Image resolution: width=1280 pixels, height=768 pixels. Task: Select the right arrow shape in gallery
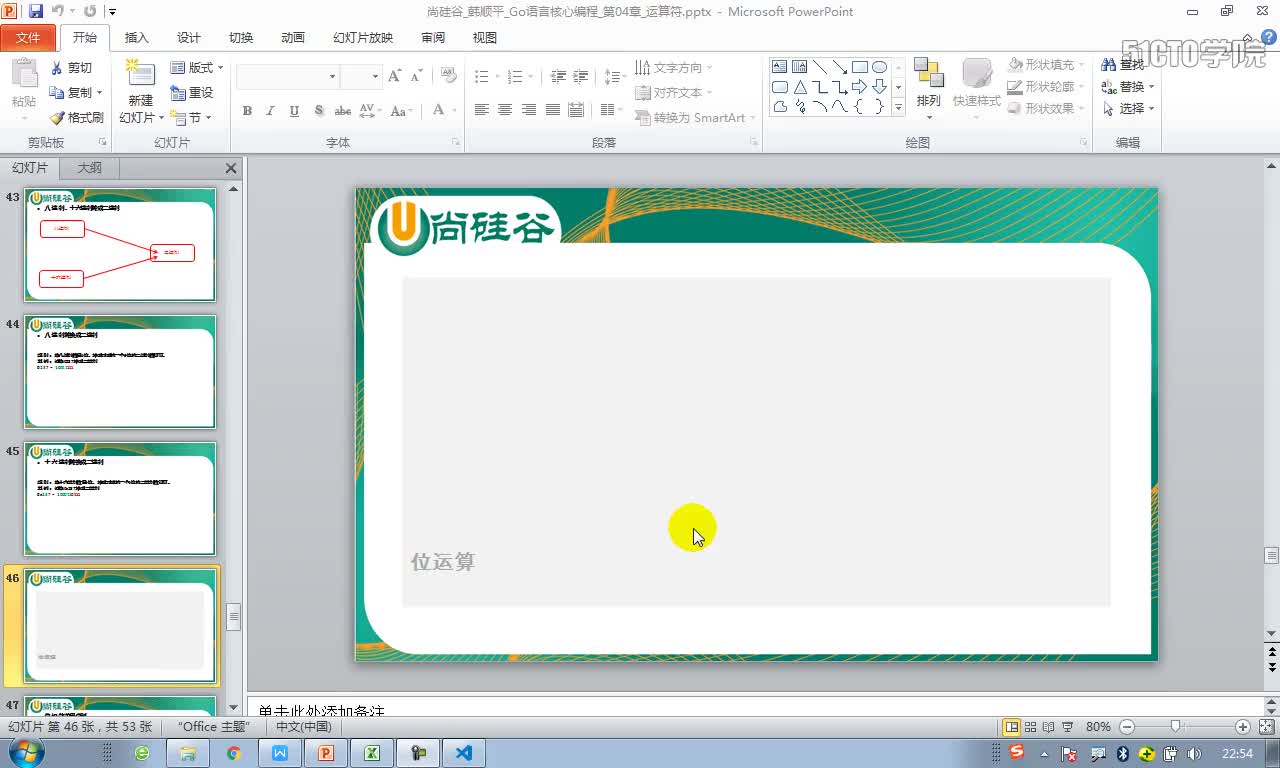(859, 87)
